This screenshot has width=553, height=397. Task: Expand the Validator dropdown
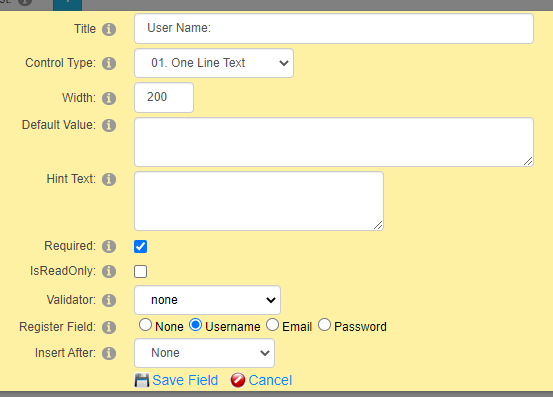click(207, 300)
